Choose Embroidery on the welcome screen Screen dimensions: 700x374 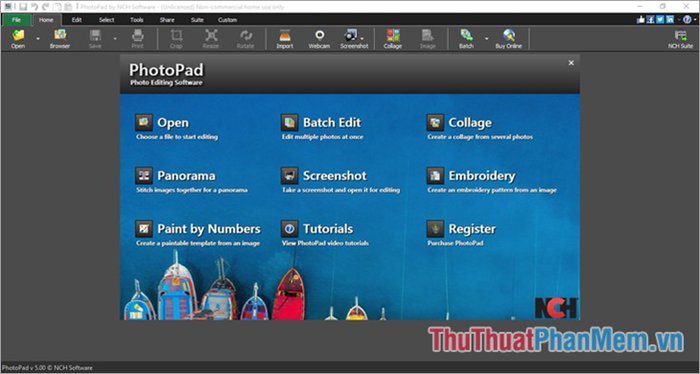pyautogui.click(x=492, y=180)
